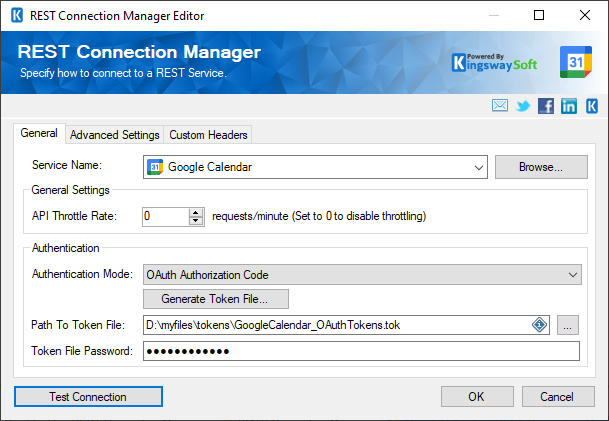
Task: Click the Google Calendar logo in the banner
Action: (576, 62)
